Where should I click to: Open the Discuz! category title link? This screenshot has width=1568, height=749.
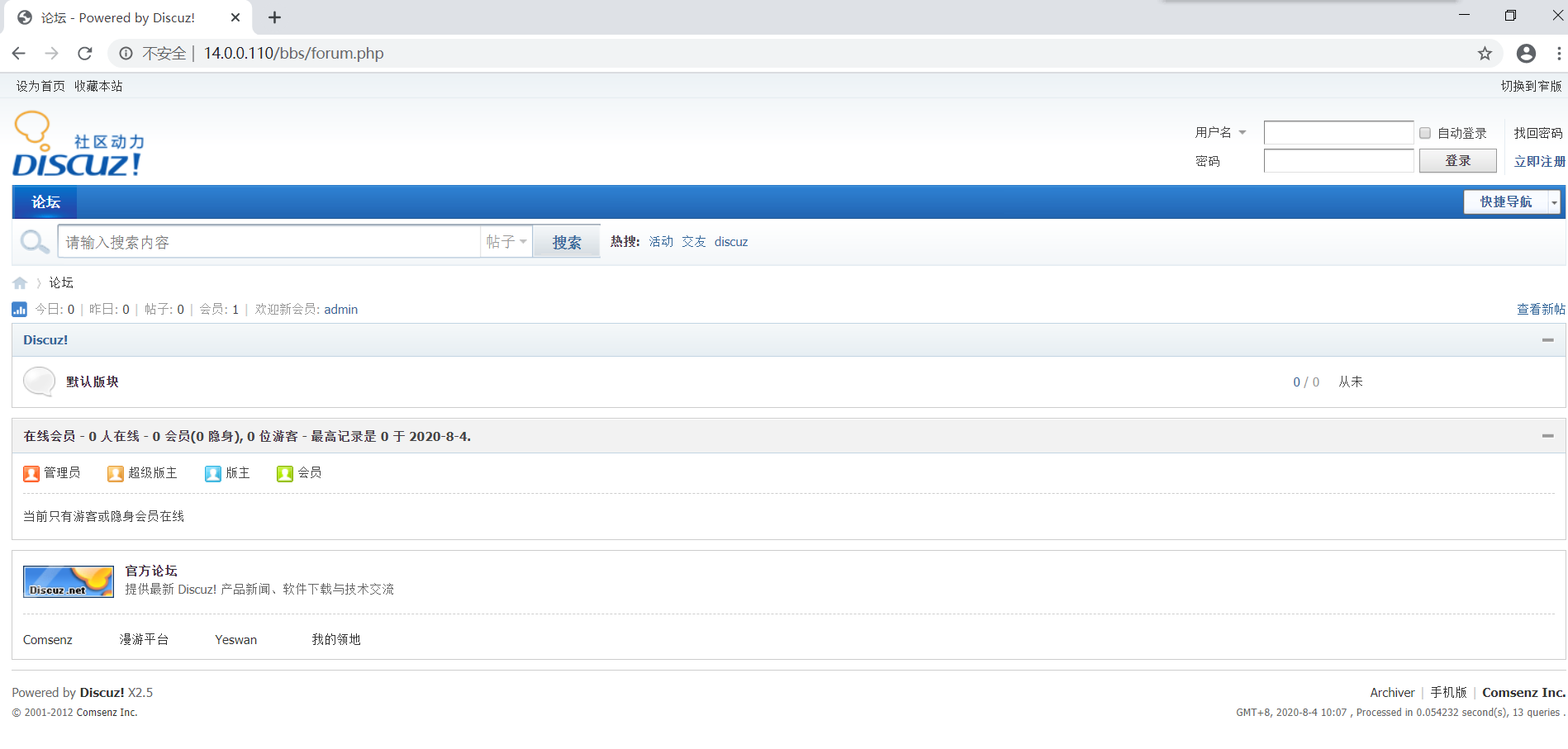coord(45,340)
